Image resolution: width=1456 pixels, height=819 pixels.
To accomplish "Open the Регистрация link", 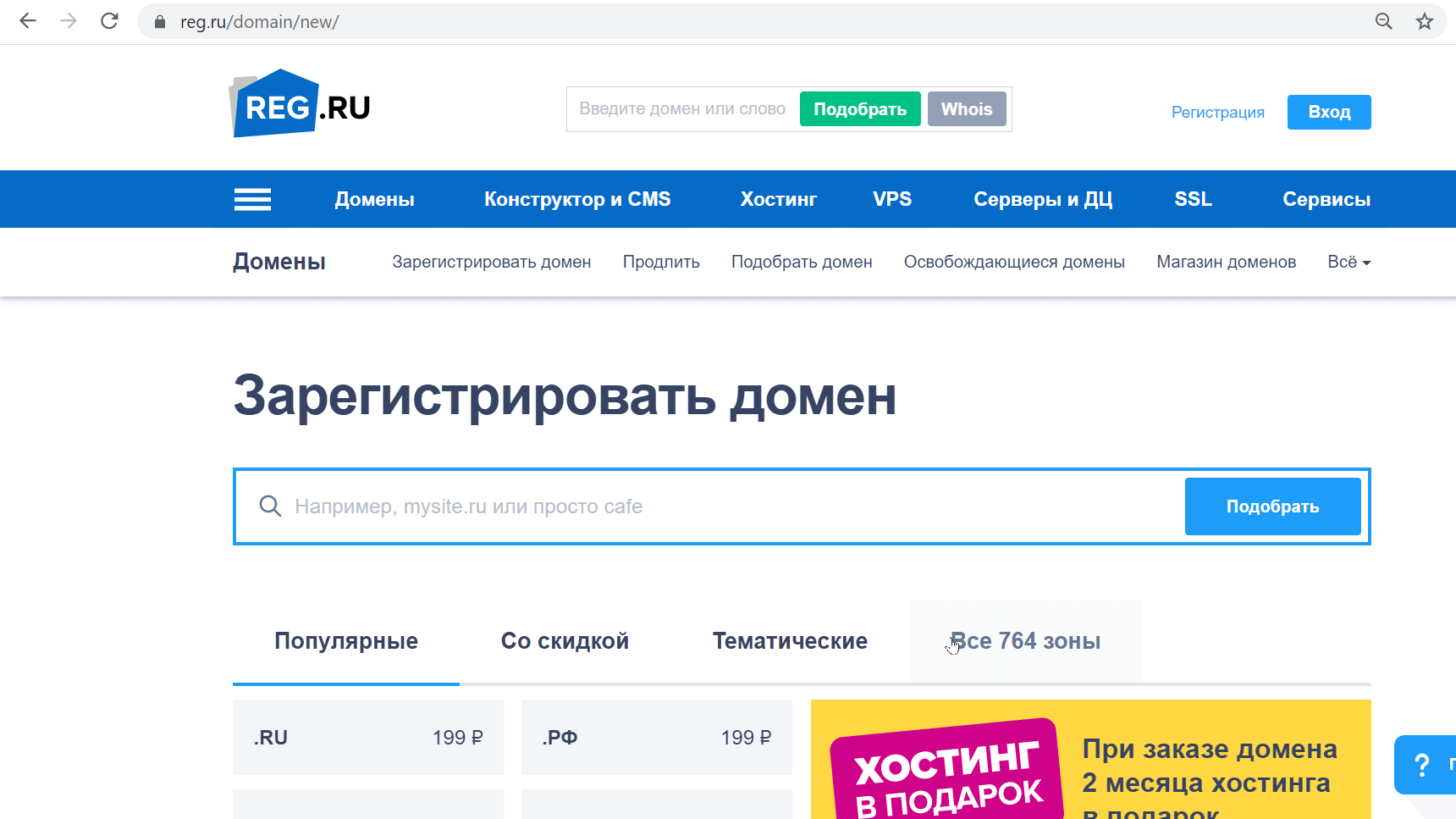I will point(1217,113).
